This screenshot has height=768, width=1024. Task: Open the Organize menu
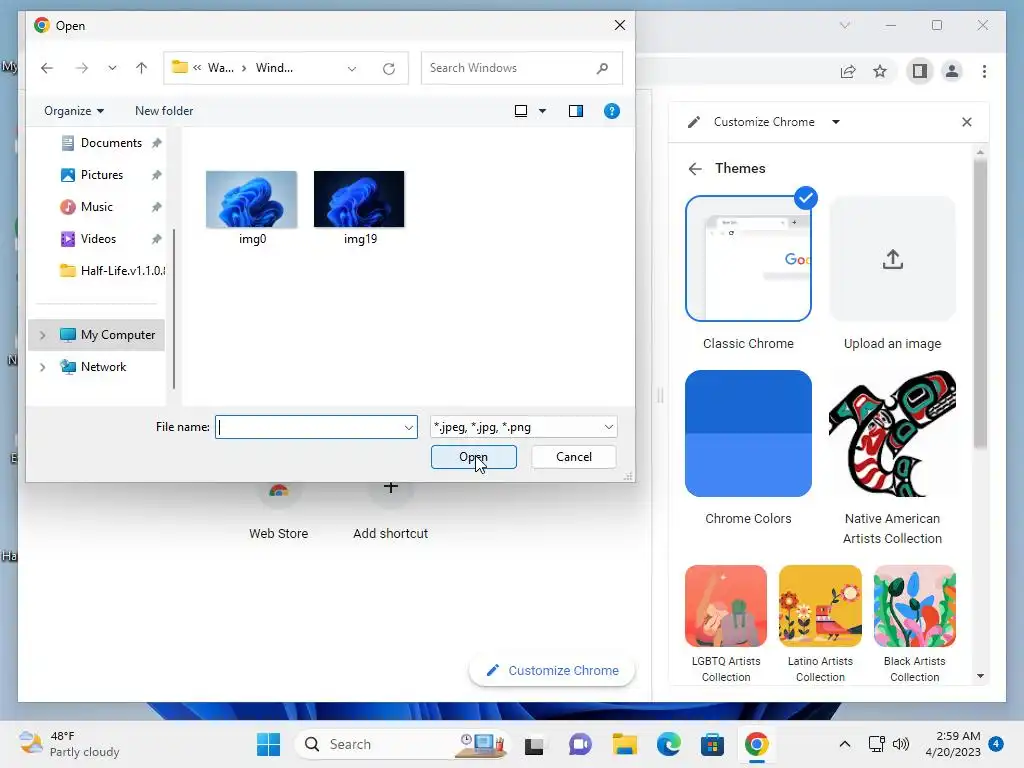pyautogui.click(x=74, y=111)
